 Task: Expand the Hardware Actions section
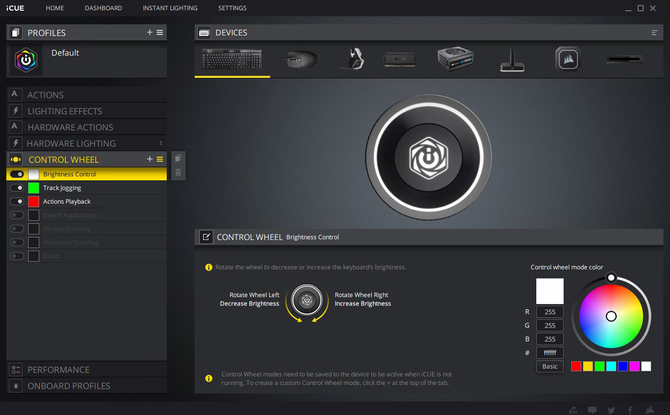(86, 127)
